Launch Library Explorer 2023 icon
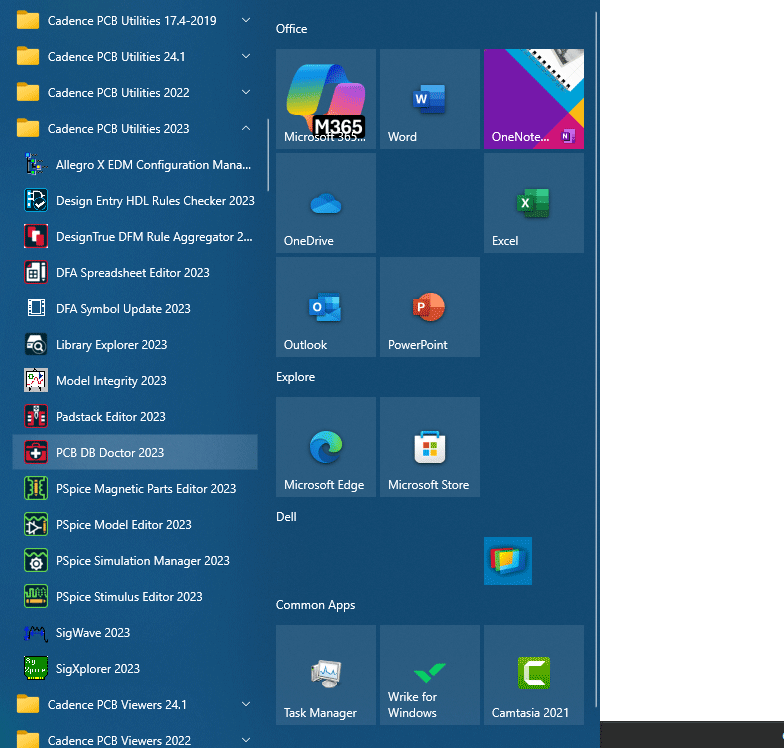This screenshot has height=748, width=784. 36,344
